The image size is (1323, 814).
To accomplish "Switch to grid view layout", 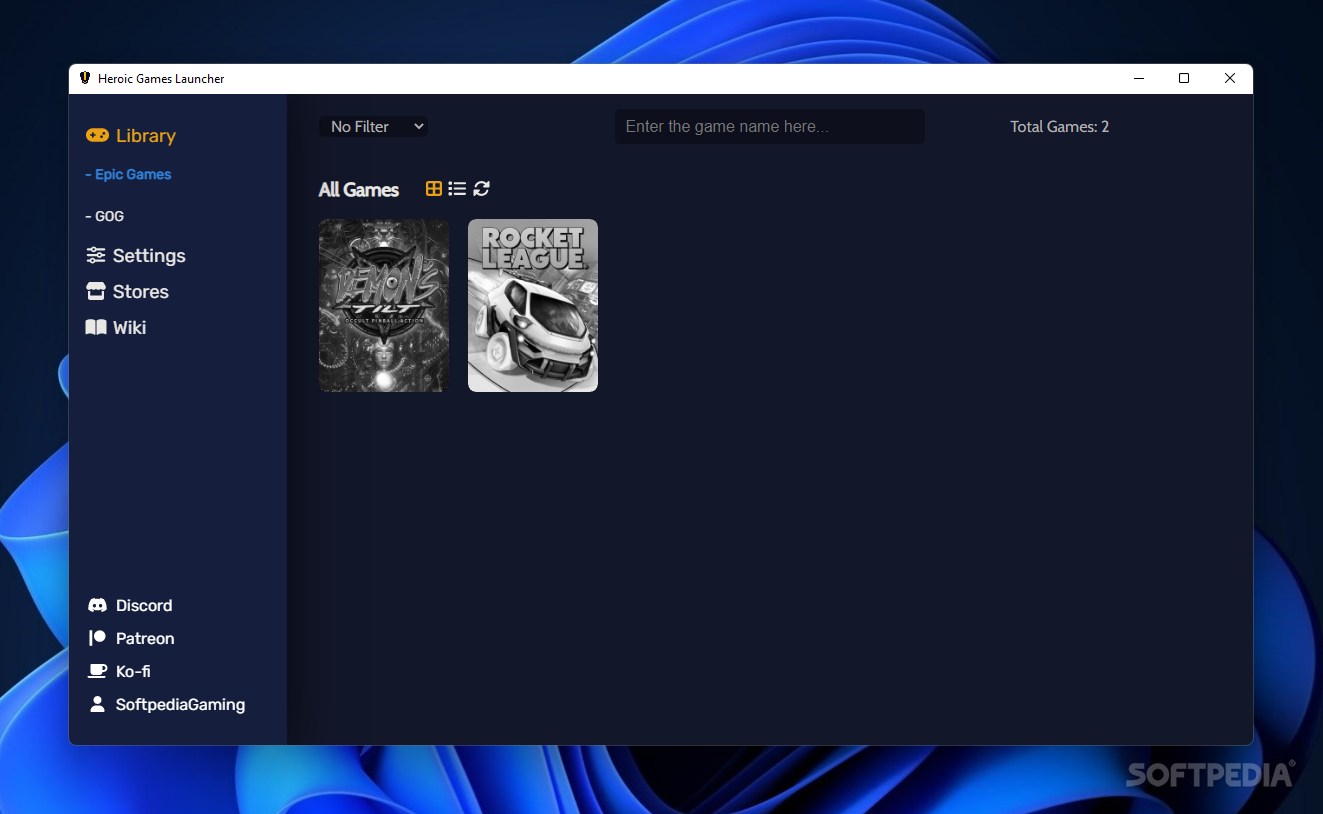I will 434,188.
